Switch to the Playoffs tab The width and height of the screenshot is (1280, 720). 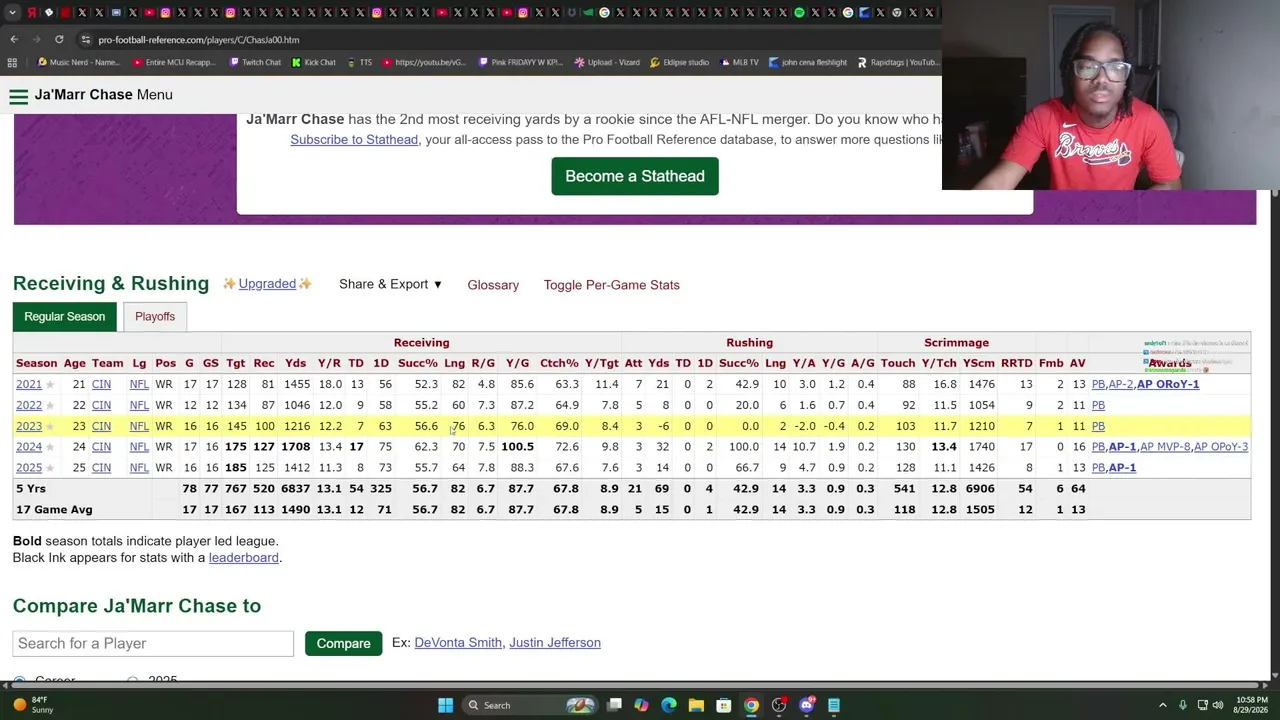click(155, 316)
